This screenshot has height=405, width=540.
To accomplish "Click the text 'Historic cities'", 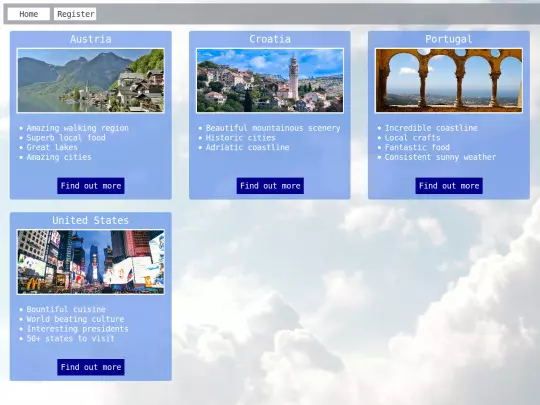I will [241, 138].
